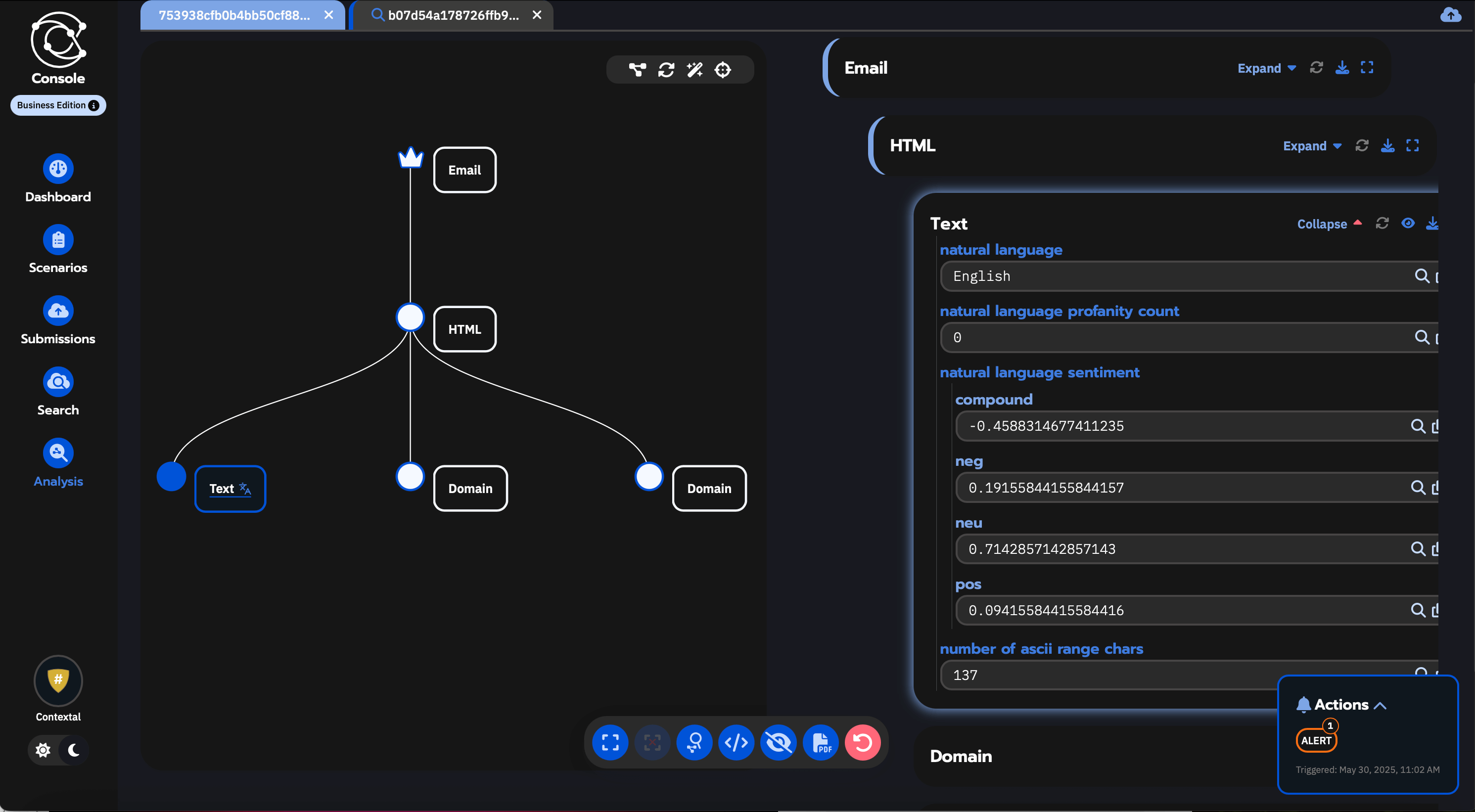Click the upload icon at top right
Viewport: 1475px width, 812px height.
pyautogui.click(x=1450, y=15)
